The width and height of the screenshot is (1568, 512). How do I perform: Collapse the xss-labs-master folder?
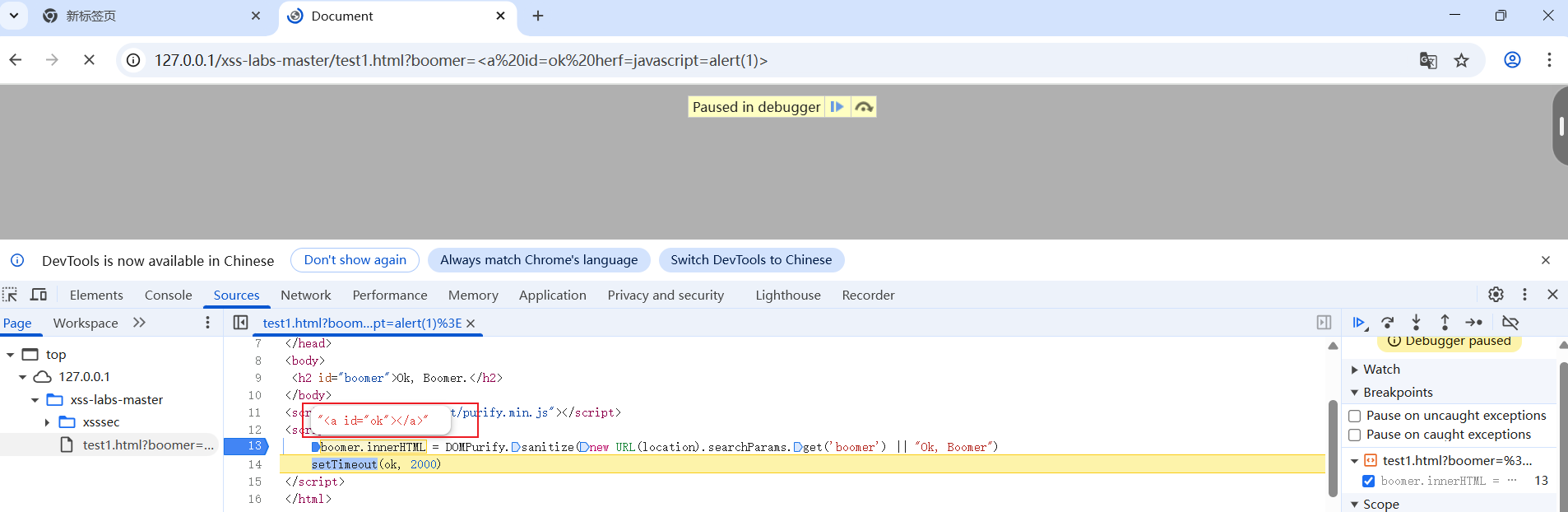click(x=35, y=400)
